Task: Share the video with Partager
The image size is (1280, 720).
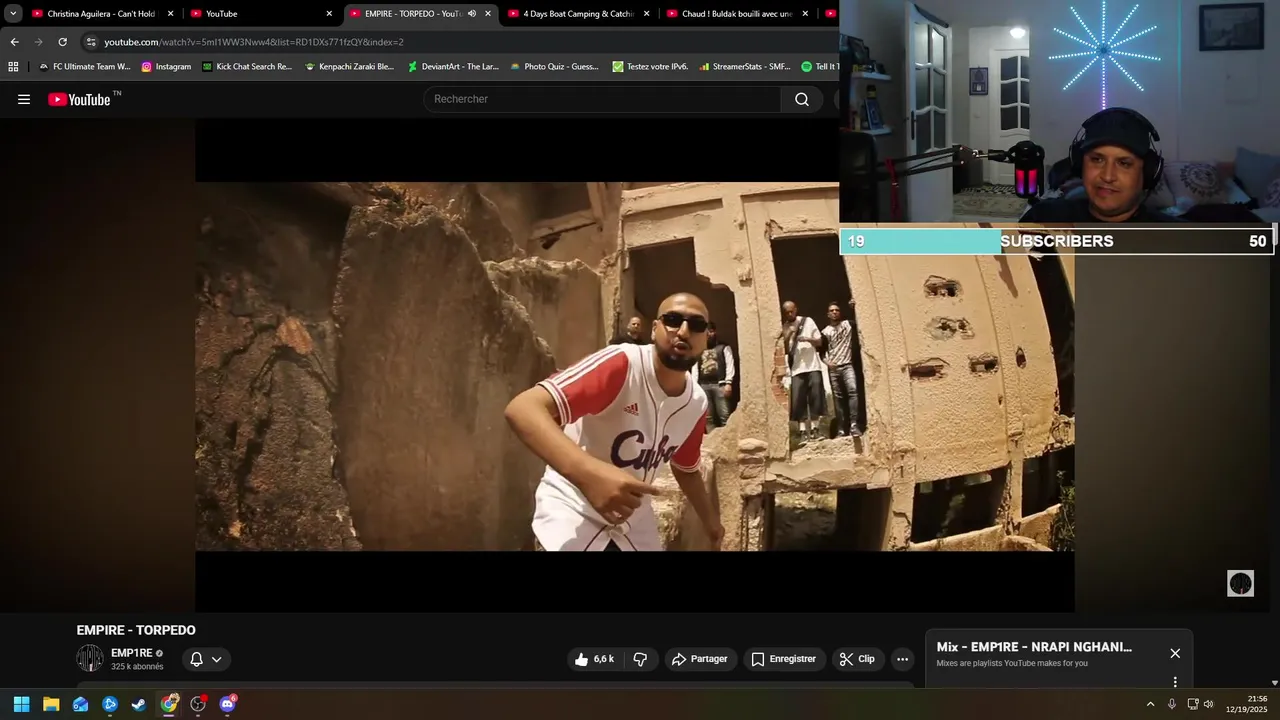Action: (x=700, y=659)
